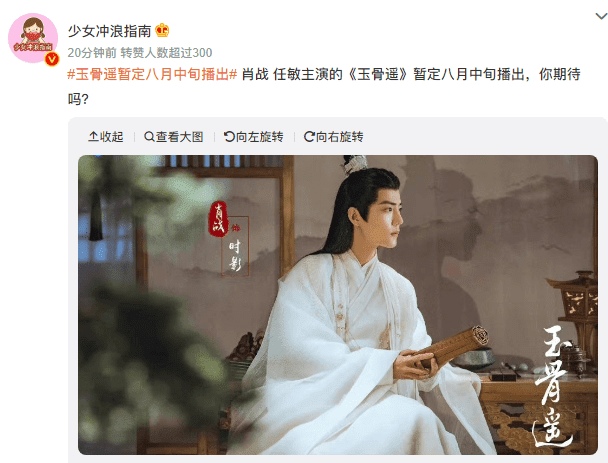
Task: Open the 少女冲浪指南 username link
Action: [109, 31]
